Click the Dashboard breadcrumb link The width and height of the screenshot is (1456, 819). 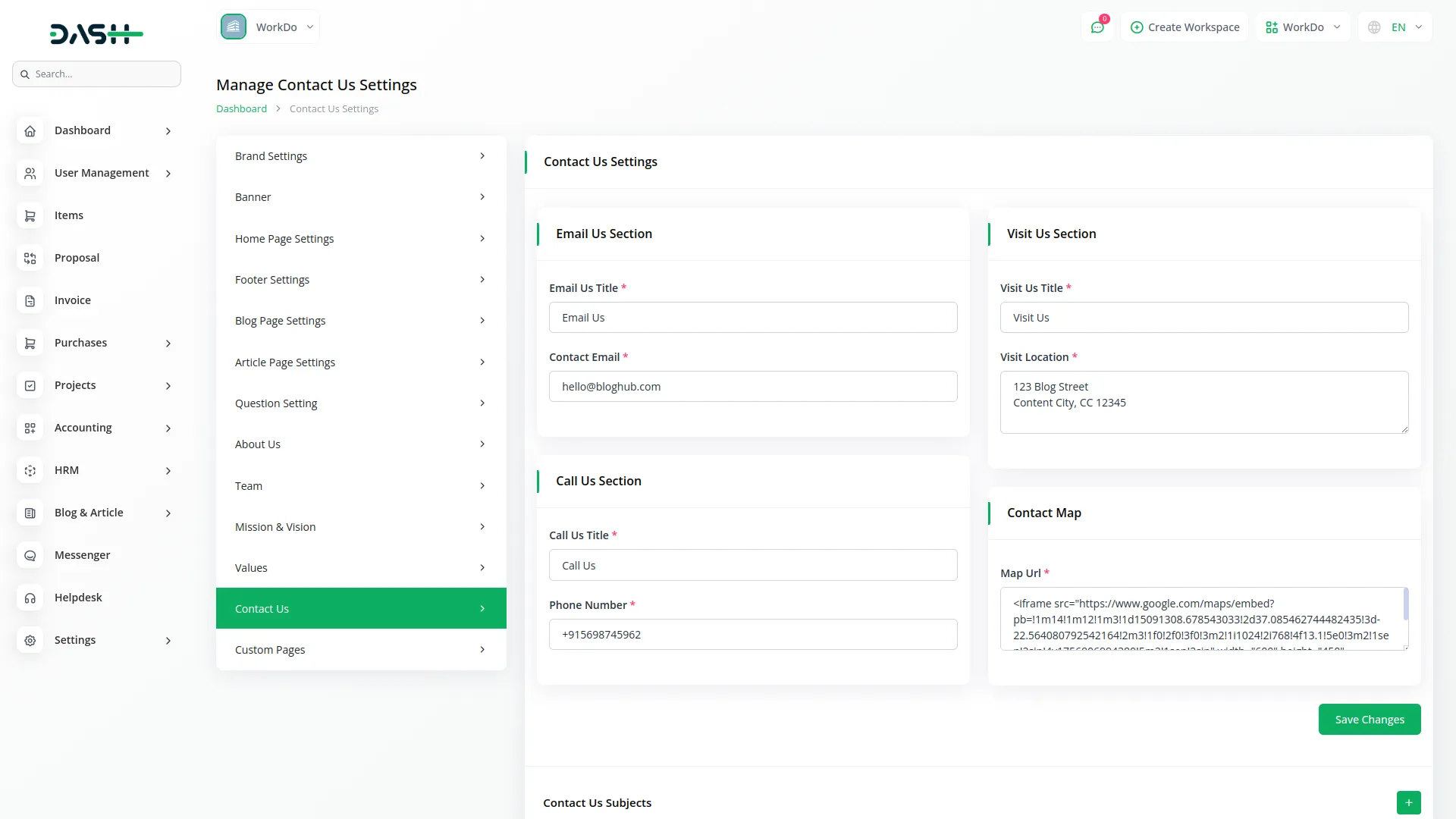tap(241, 109)
